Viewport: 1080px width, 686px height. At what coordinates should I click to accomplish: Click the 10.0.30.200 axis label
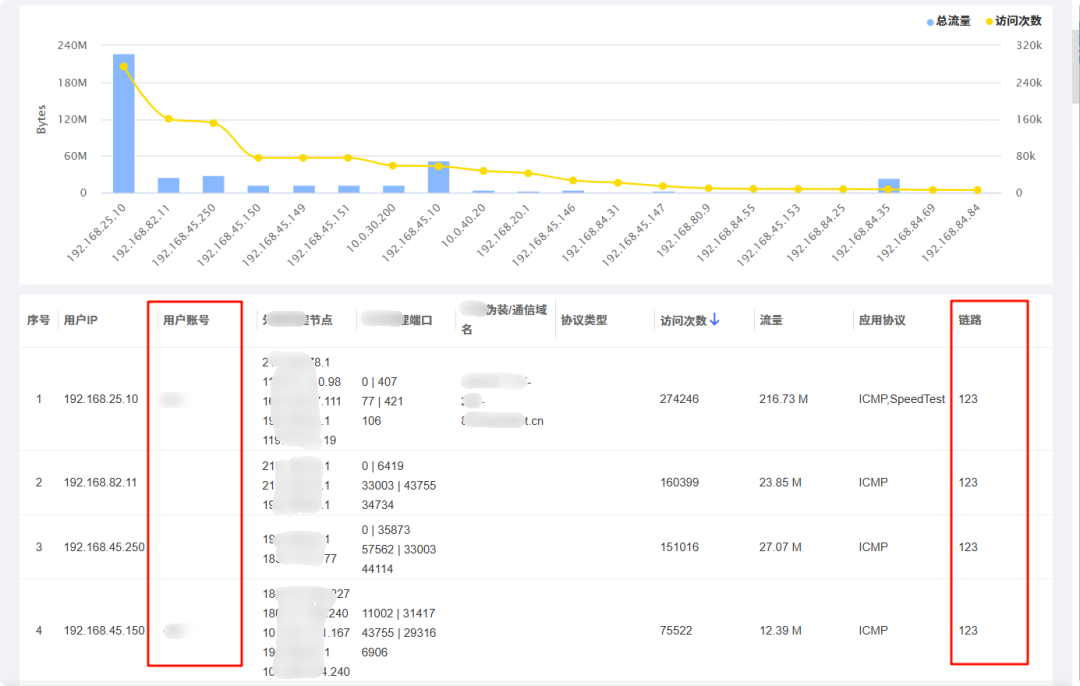tap(371, 228)
